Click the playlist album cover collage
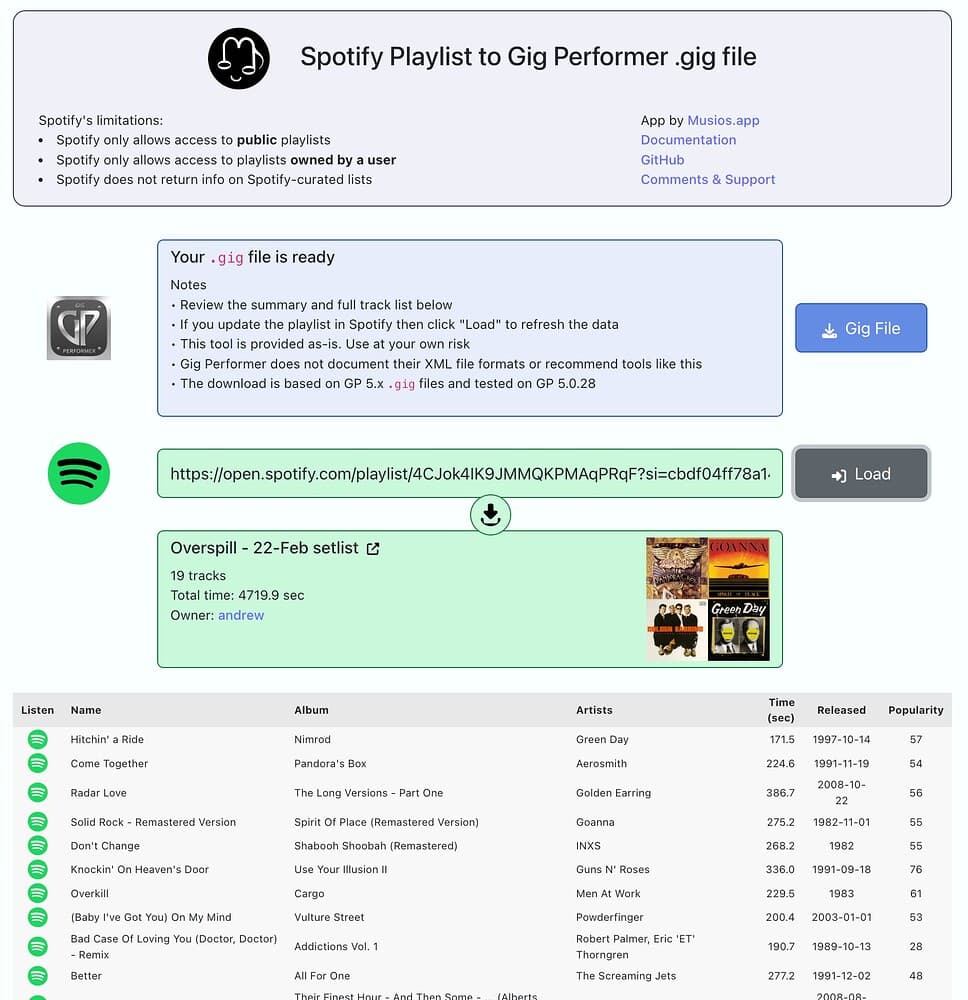The width and height of the screenshot is (968, 1000). click(x=708, y=599)
